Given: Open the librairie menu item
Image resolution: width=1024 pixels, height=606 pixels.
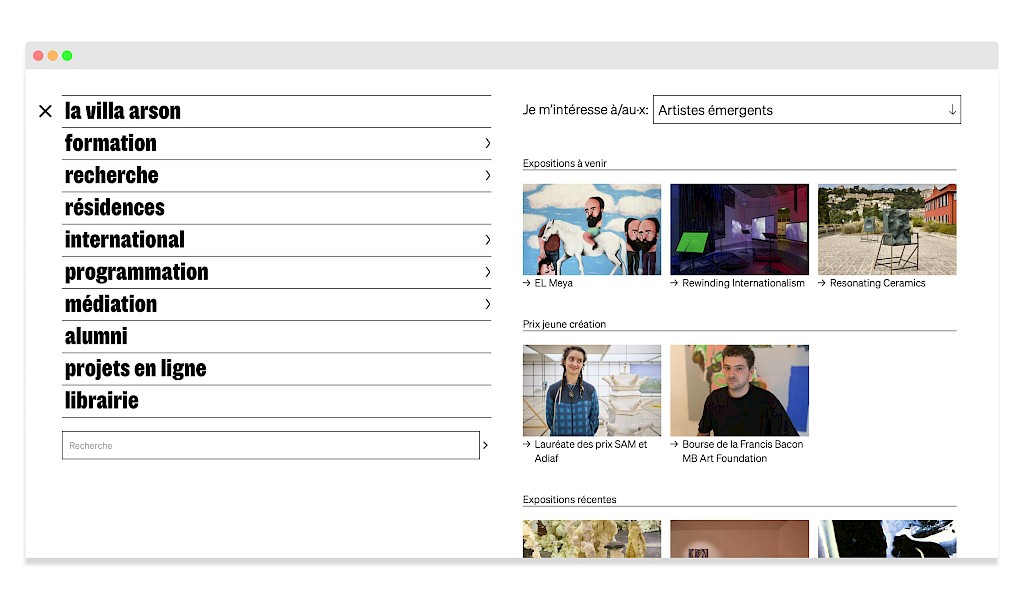Looking at the screenshot, I should pos(101,401).
